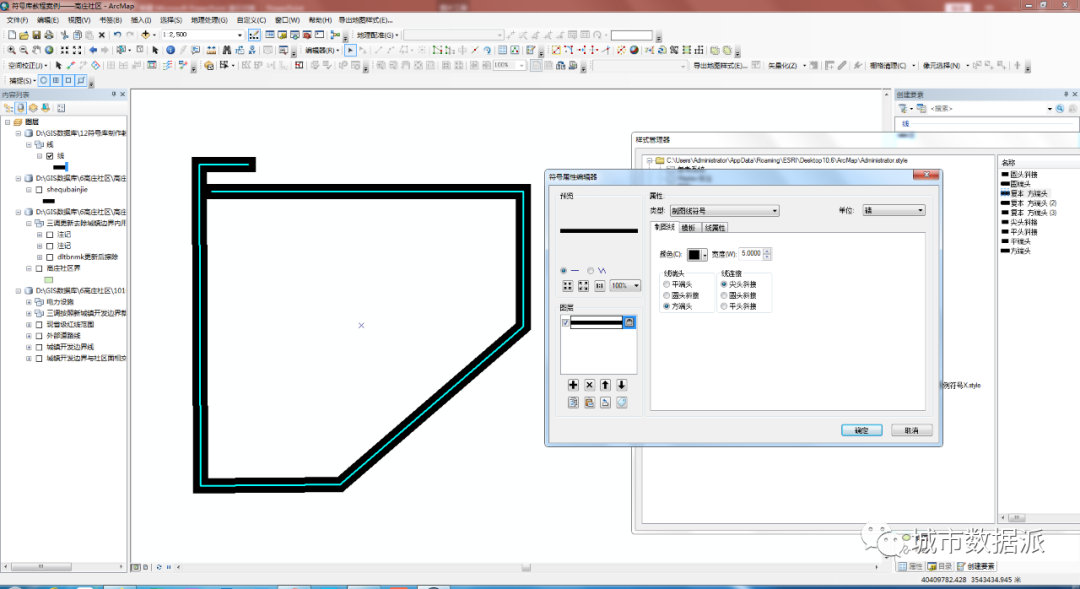The width and height of the screenshot is (1080, 589).
Task: Open the 空间校正 spatial adjustment dropdown
Action: (29, 65)
